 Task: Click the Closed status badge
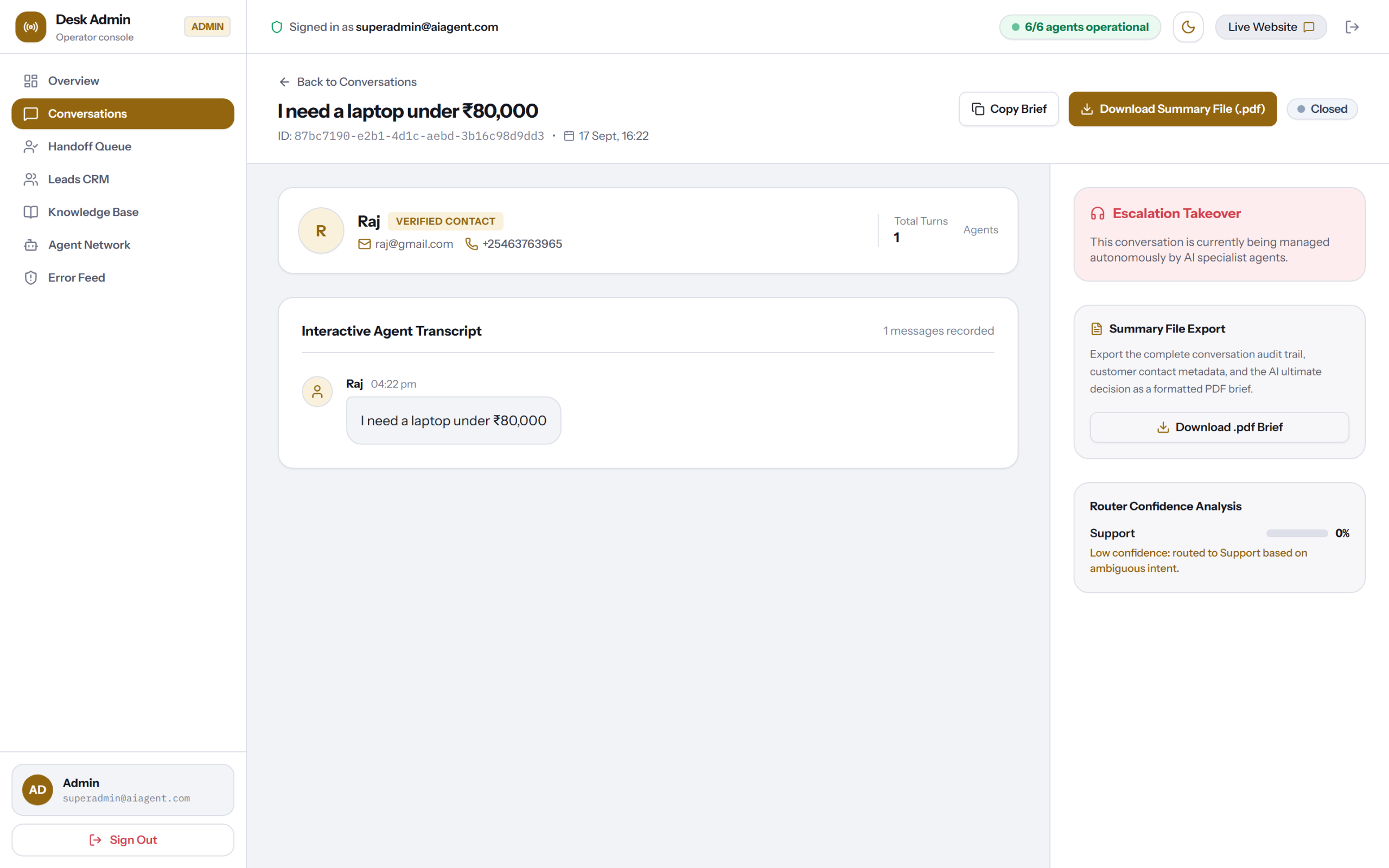1322,109
